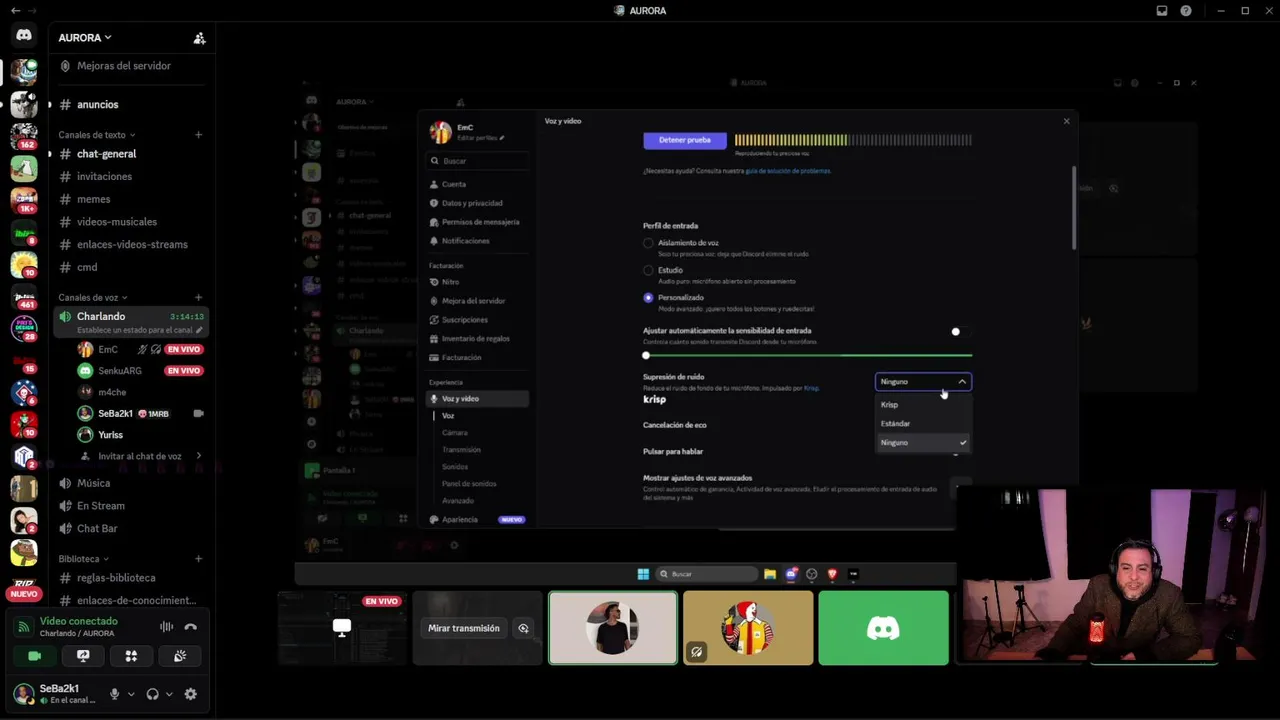Choose Estándar in noise suppression list
Viewport: 1280px width, 720px height.
(923, 423)
